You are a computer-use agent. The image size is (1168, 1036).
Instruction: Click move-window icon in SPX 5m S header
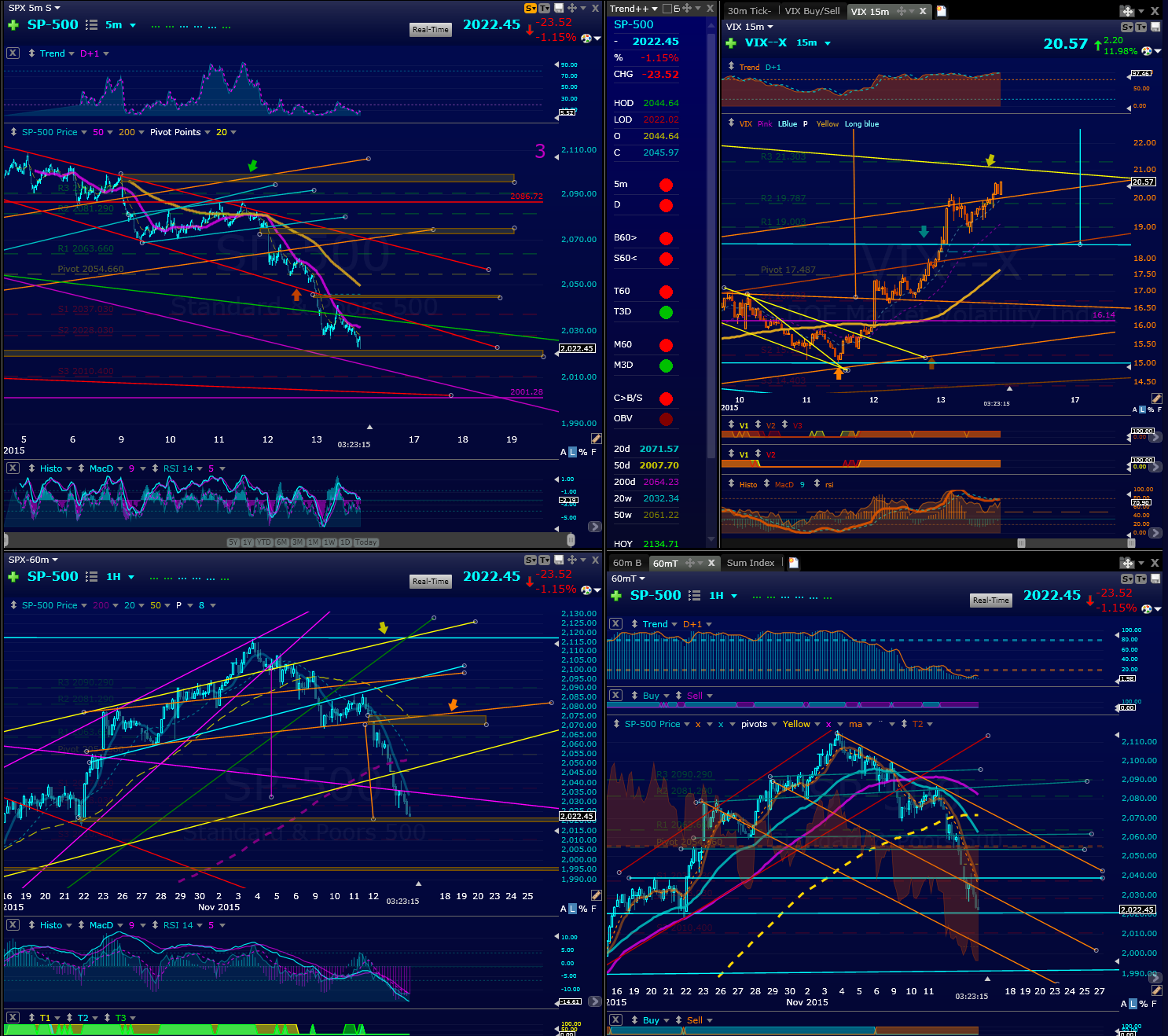(x=572, y=8)
